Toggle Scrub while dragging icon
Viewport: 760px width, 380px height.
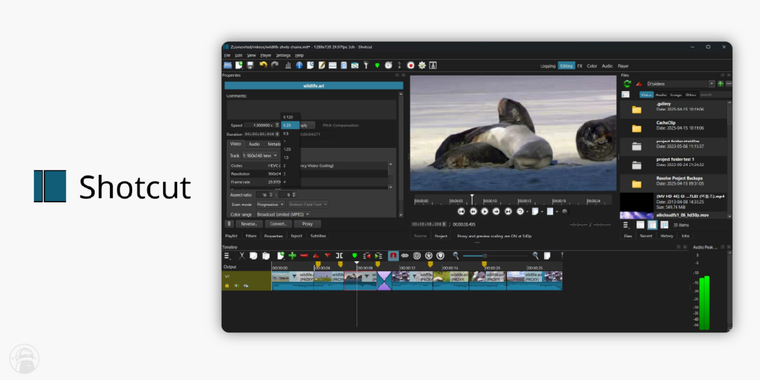405,255
